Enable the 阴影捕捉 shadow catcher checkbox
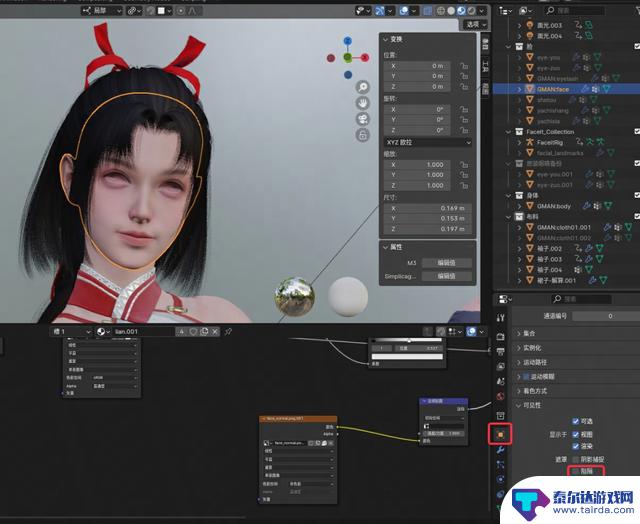The image size is (640, 524). 576,459
